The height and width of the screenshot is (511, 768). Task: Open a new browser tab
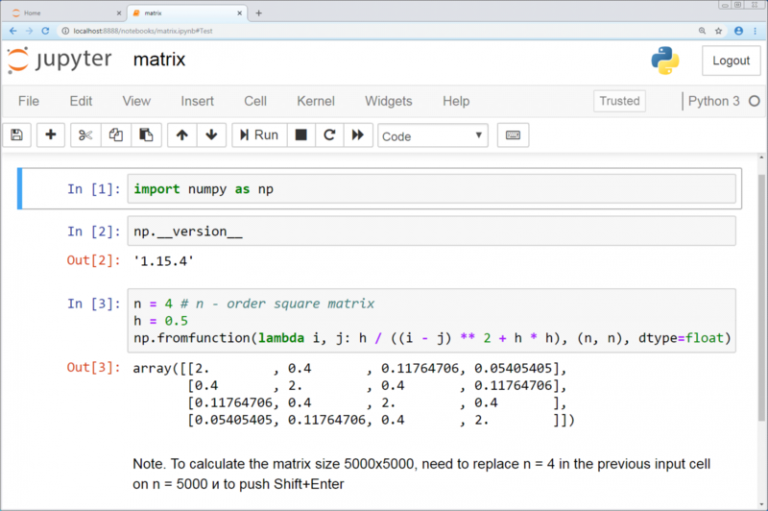(259, 13)
